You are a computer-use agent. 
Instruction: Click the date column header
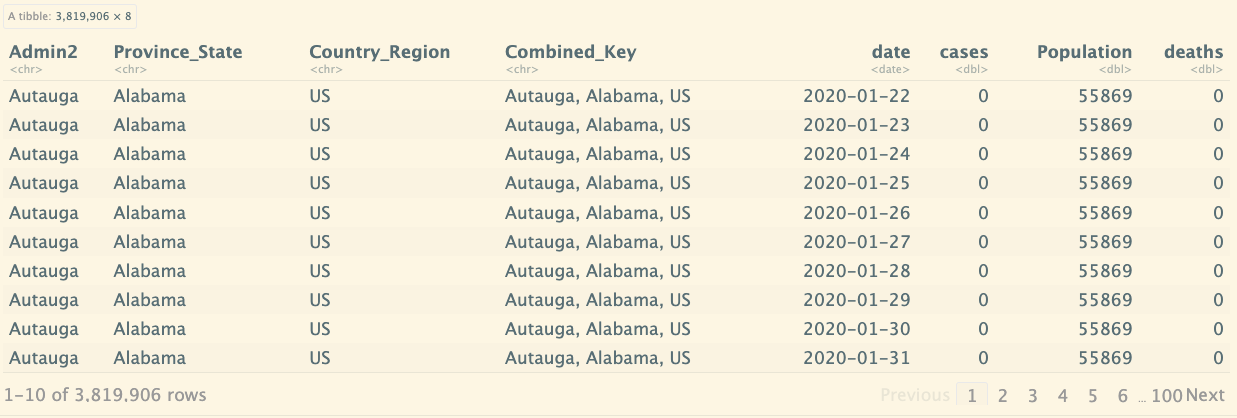[891, 52]
